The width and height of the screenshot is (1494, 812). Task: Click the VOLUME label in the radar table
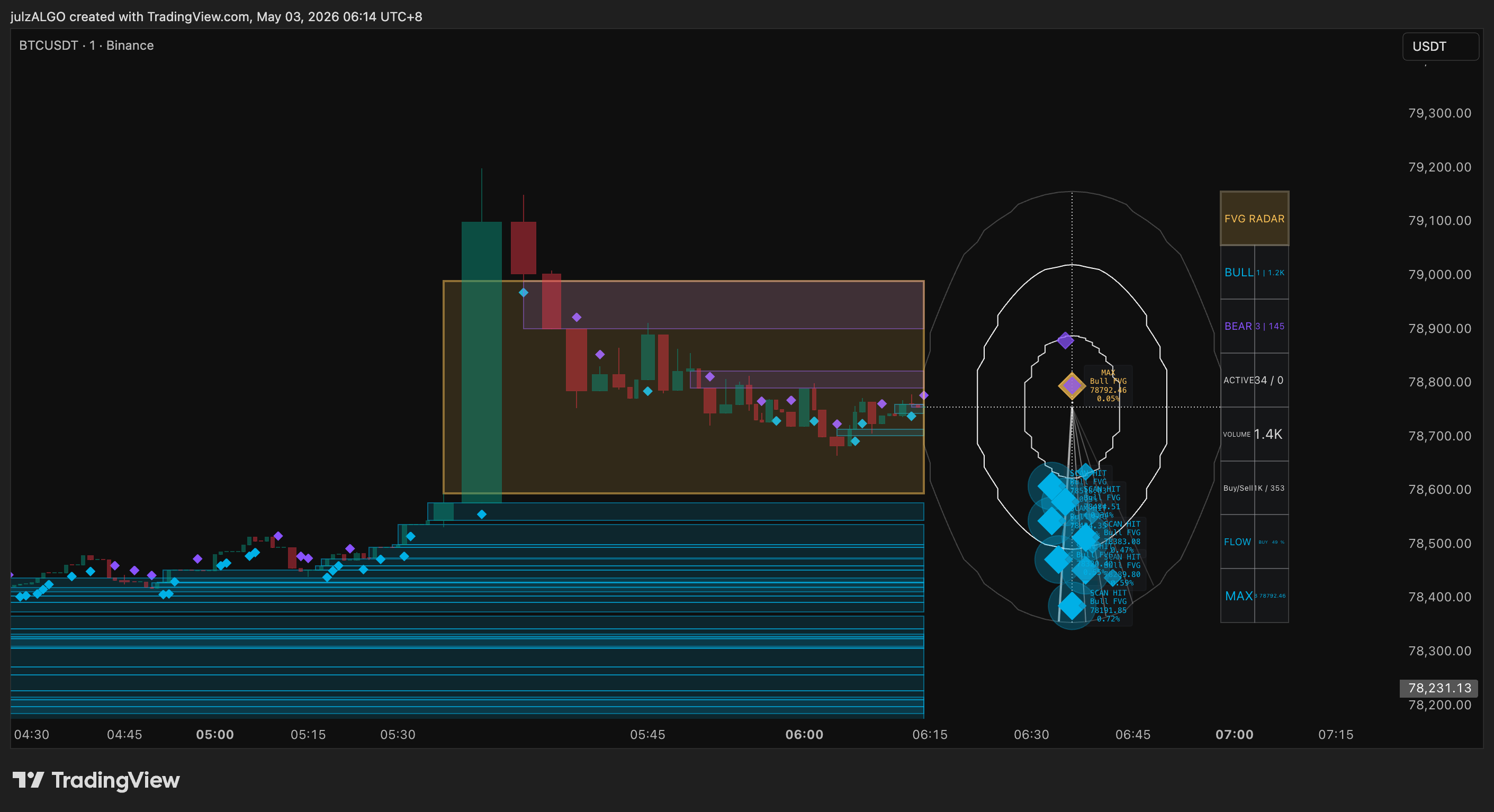pos(1237,435)
